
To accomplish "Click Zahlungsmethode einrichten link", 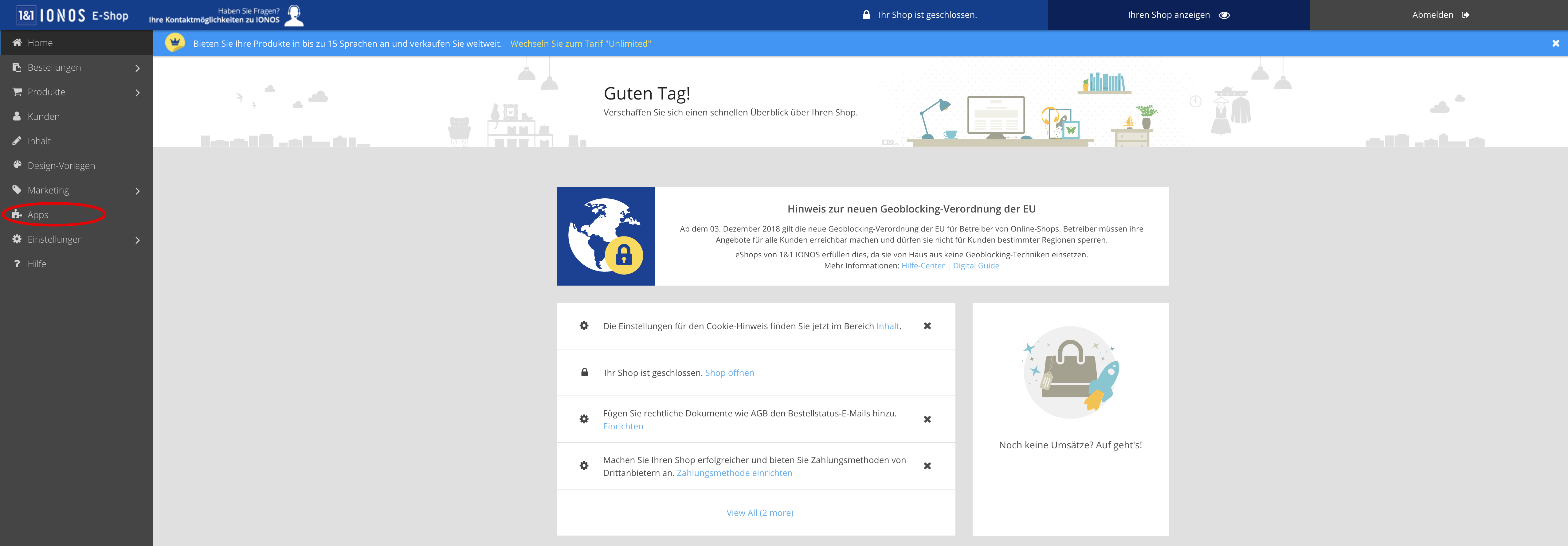I will [734, 473].
